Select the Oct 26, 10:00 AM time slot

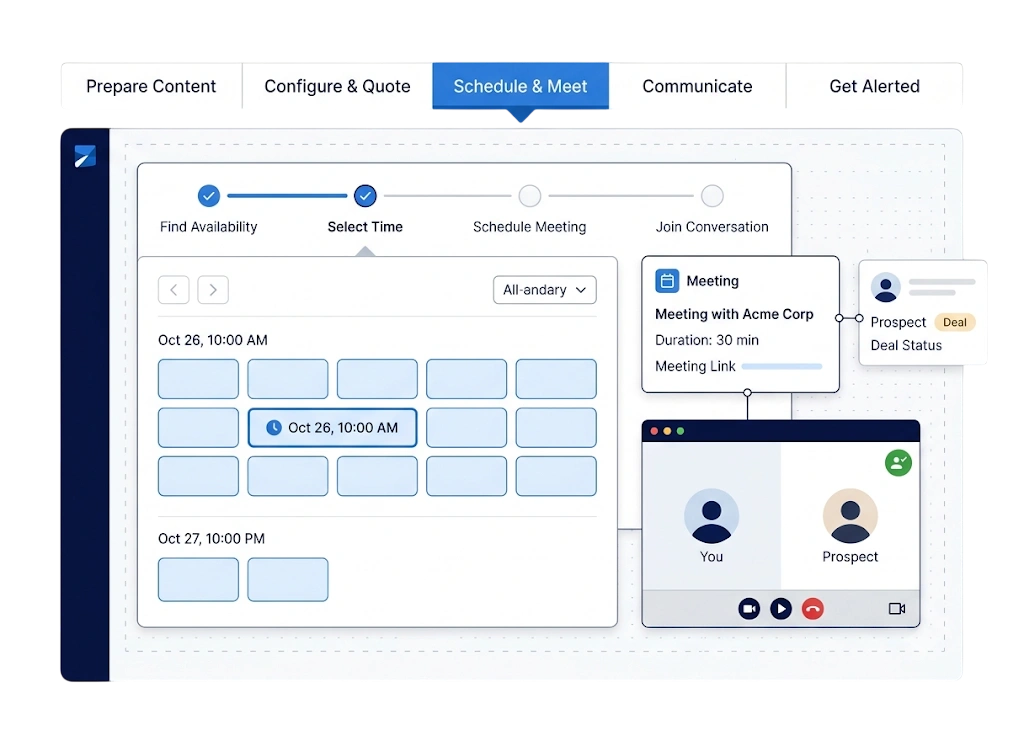(332, 428)
